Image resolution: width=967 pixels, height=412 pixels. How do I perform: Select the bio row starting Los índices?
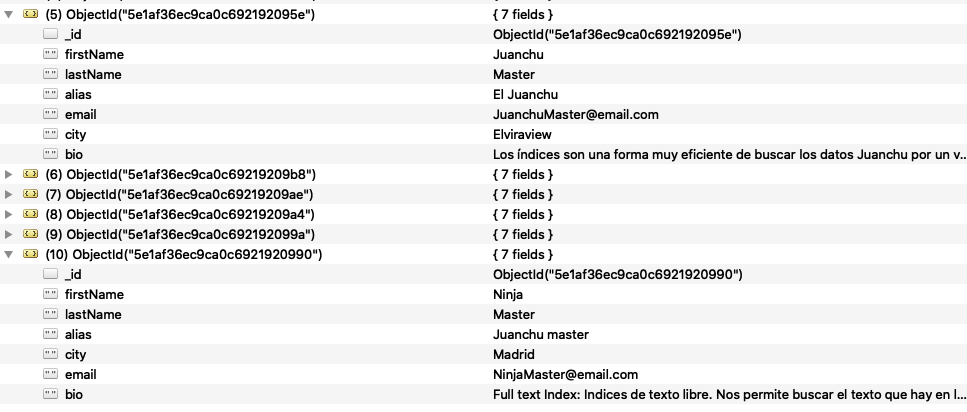tap(484, 154)
